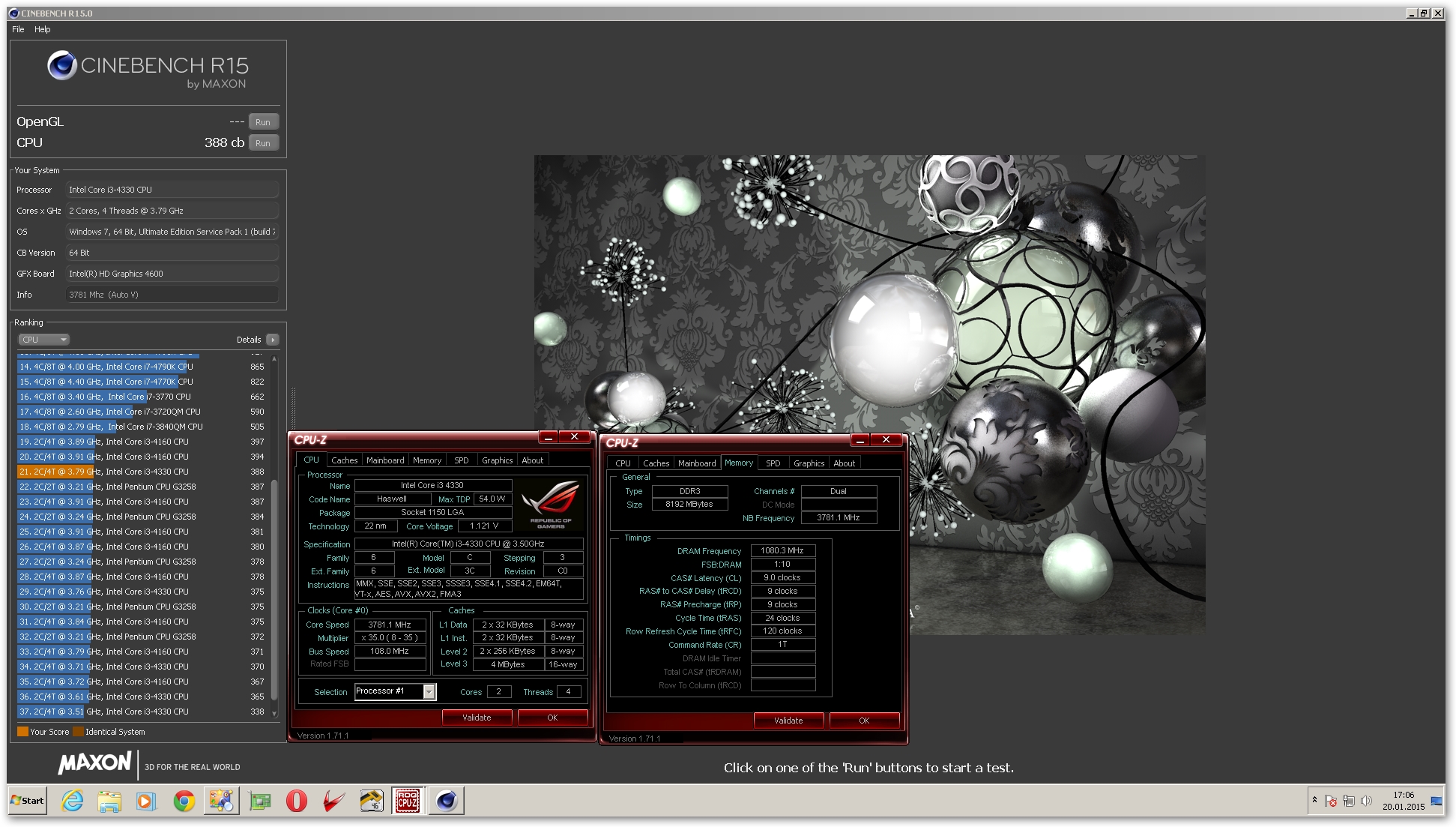Image resolution: width=1456 pixels, height=827 pixels.
Task: Open Action Center flag tray icon
Action: 1331,801
